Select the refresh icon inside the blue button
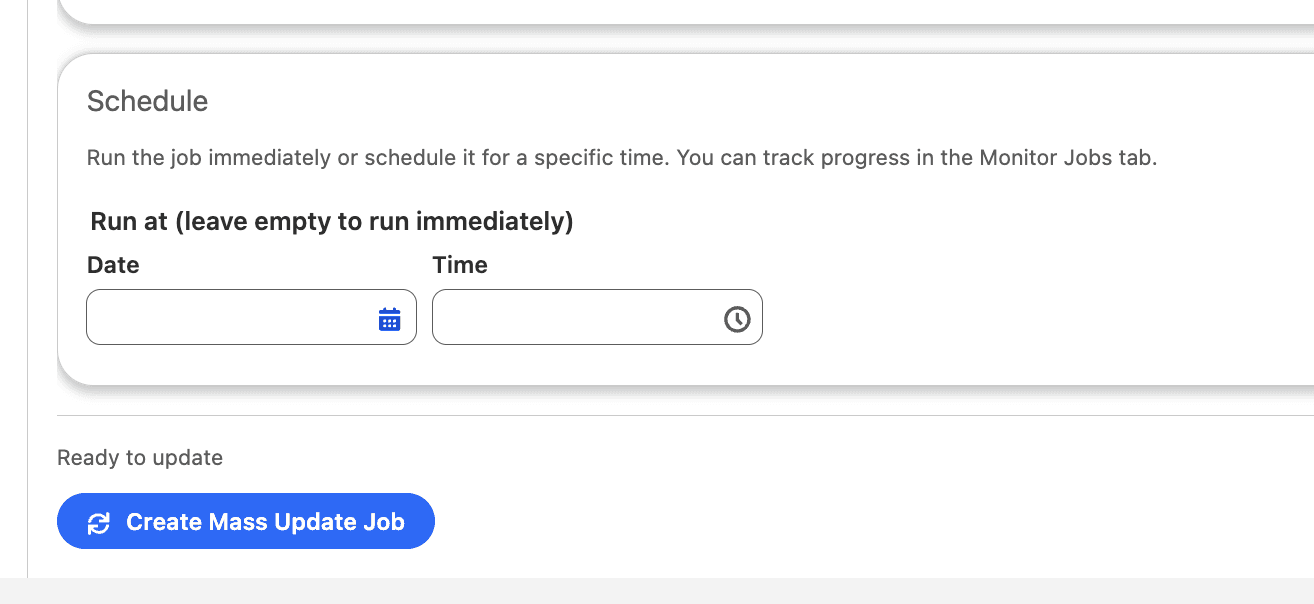 pos(97,521)
